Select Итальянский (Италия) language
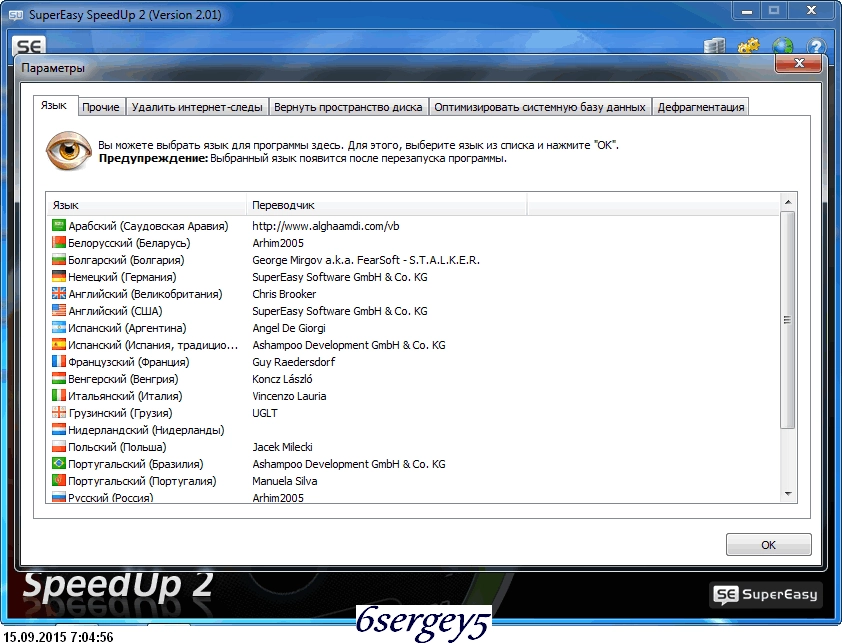Image resolution: width=842 pixels, height=643 pixels. coord(125,396)
